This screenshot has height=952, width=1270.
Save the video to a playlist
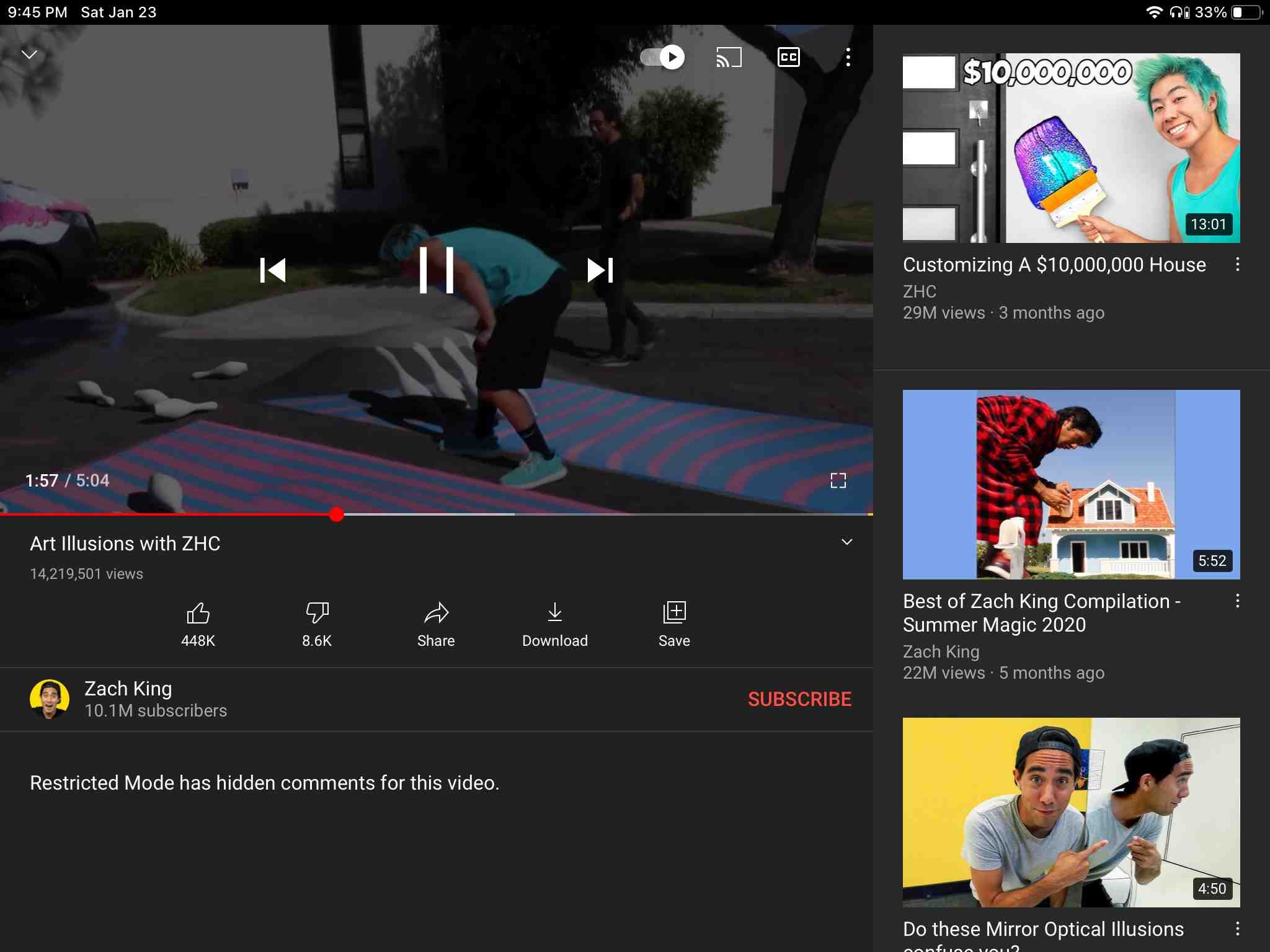pyautogui.click(x=674, y=625)
